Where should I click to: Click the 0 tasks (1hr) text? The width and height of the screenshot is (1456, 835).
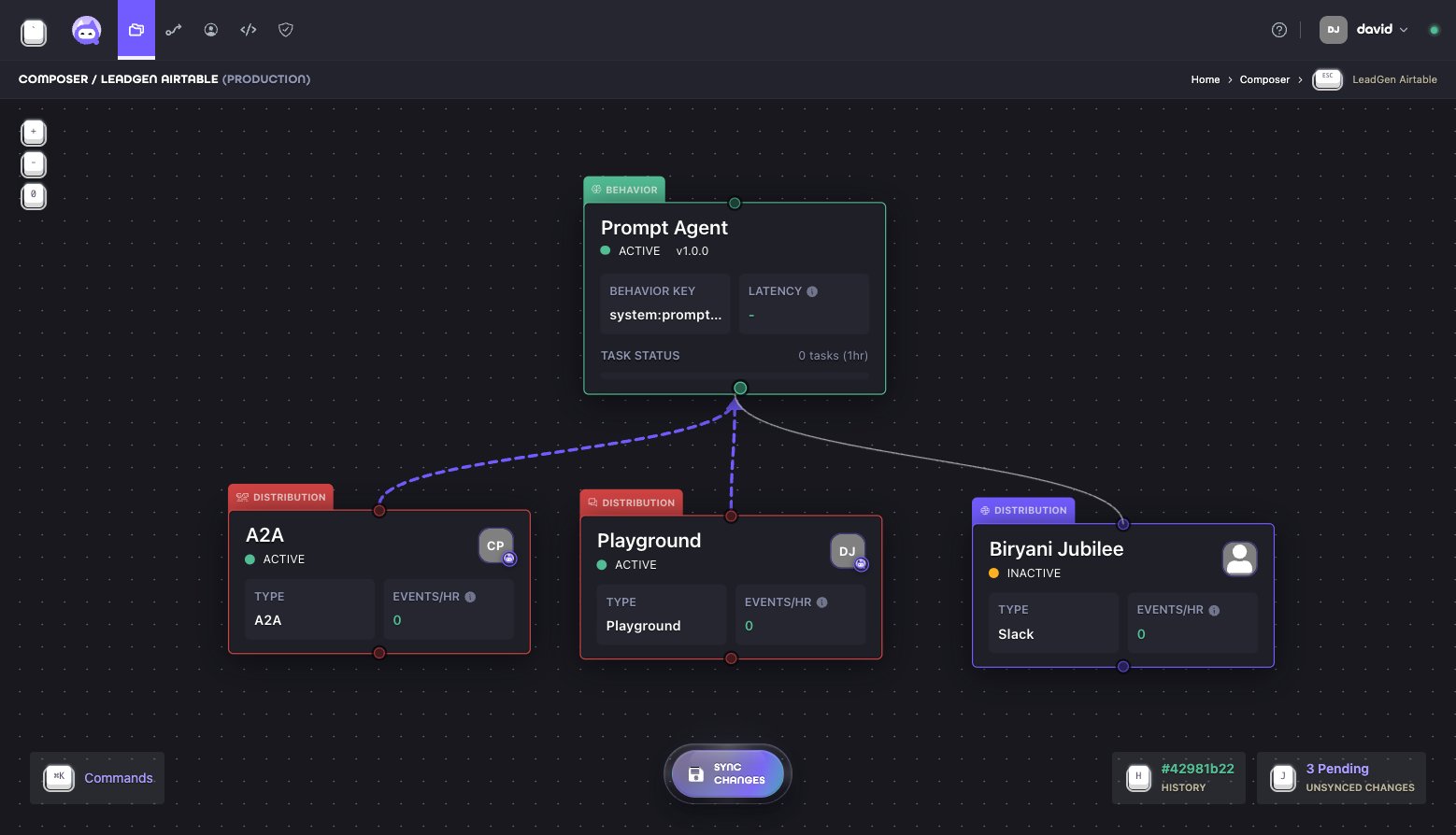tap(833, 356)
